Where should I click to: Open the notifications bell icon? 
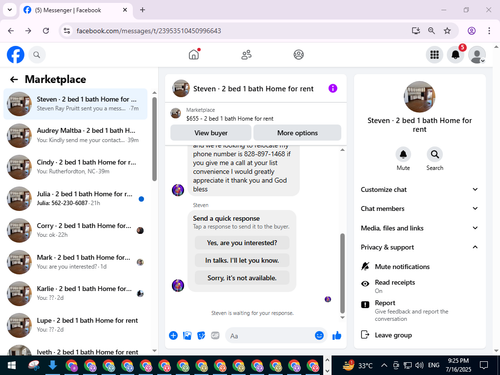[x=455, y=55]
